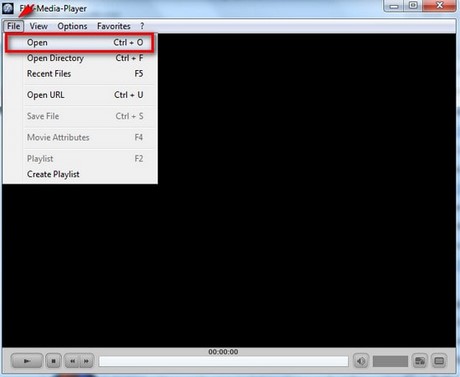Viewport: 460px width, 377px height.
Task: Click the second-to-last icon in the control bar
Action: click(420, 361)
